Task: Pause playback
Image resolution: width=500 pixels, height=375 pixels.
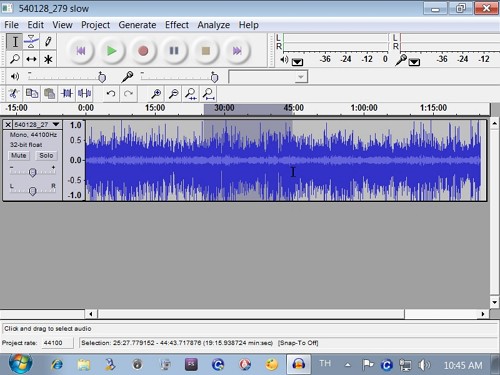Action: (174, 51)
